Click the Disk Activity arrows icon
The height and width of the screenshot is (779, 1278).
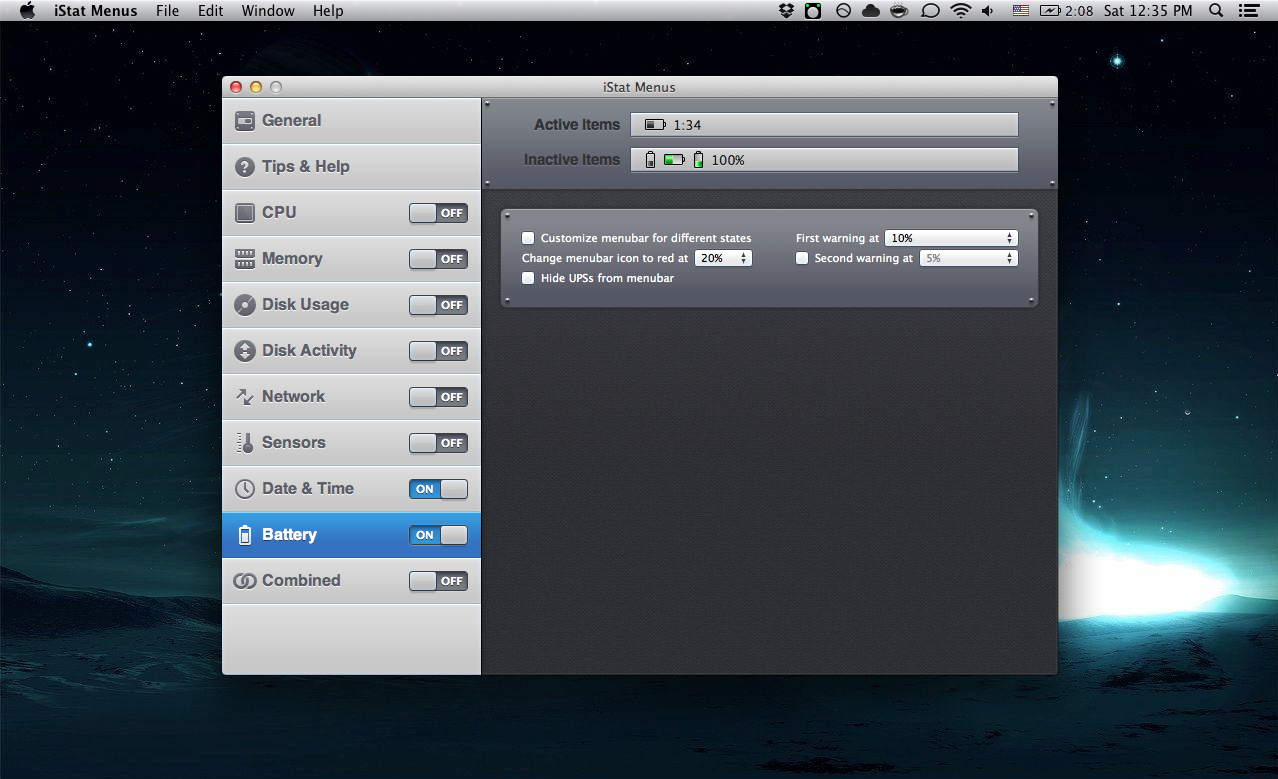(x=245, y=351)
